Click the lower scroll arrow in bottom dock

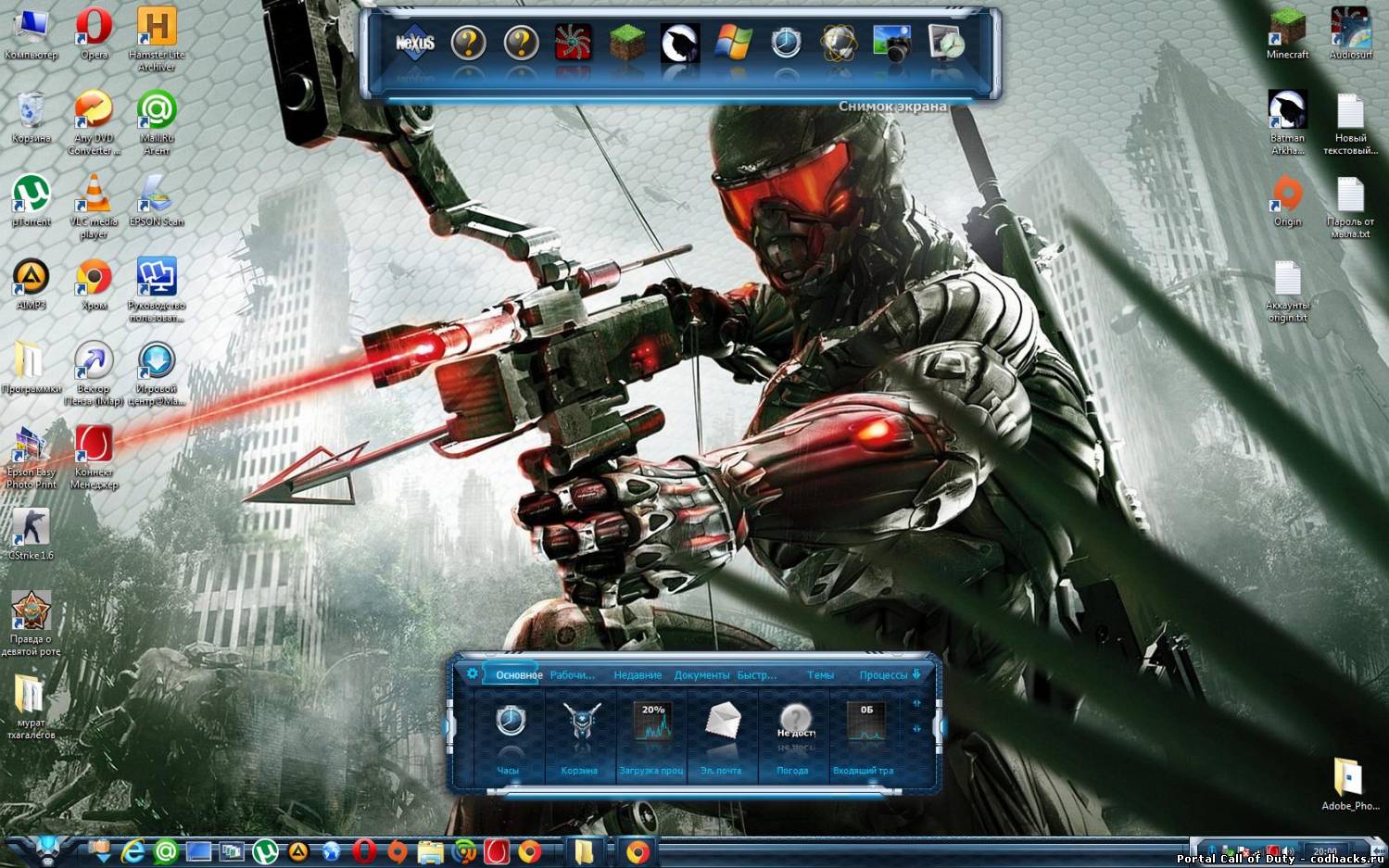(x=916, y=728)
